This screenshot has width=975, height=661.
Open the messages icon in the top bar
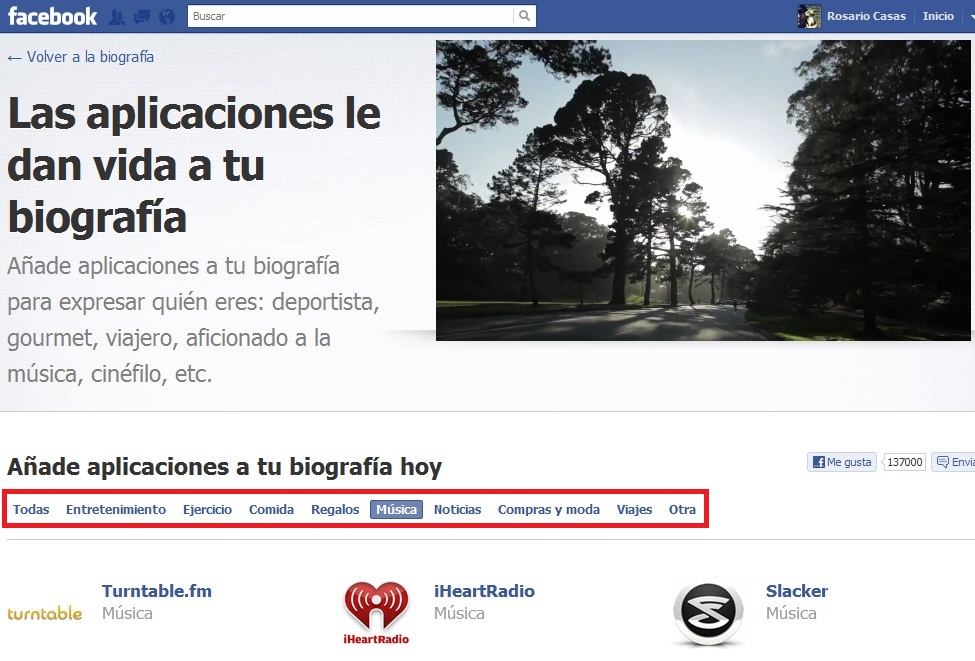(x=142, y=17)
